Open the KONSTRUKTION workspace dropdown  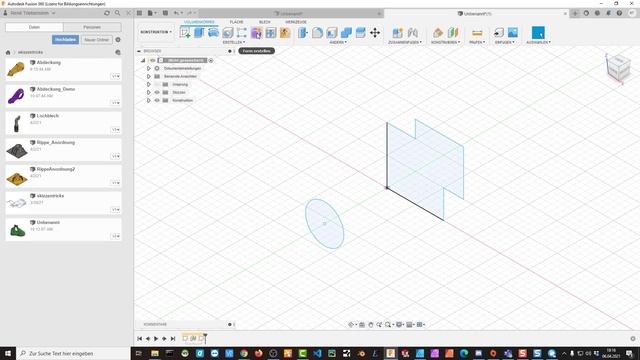pos(156,32)
